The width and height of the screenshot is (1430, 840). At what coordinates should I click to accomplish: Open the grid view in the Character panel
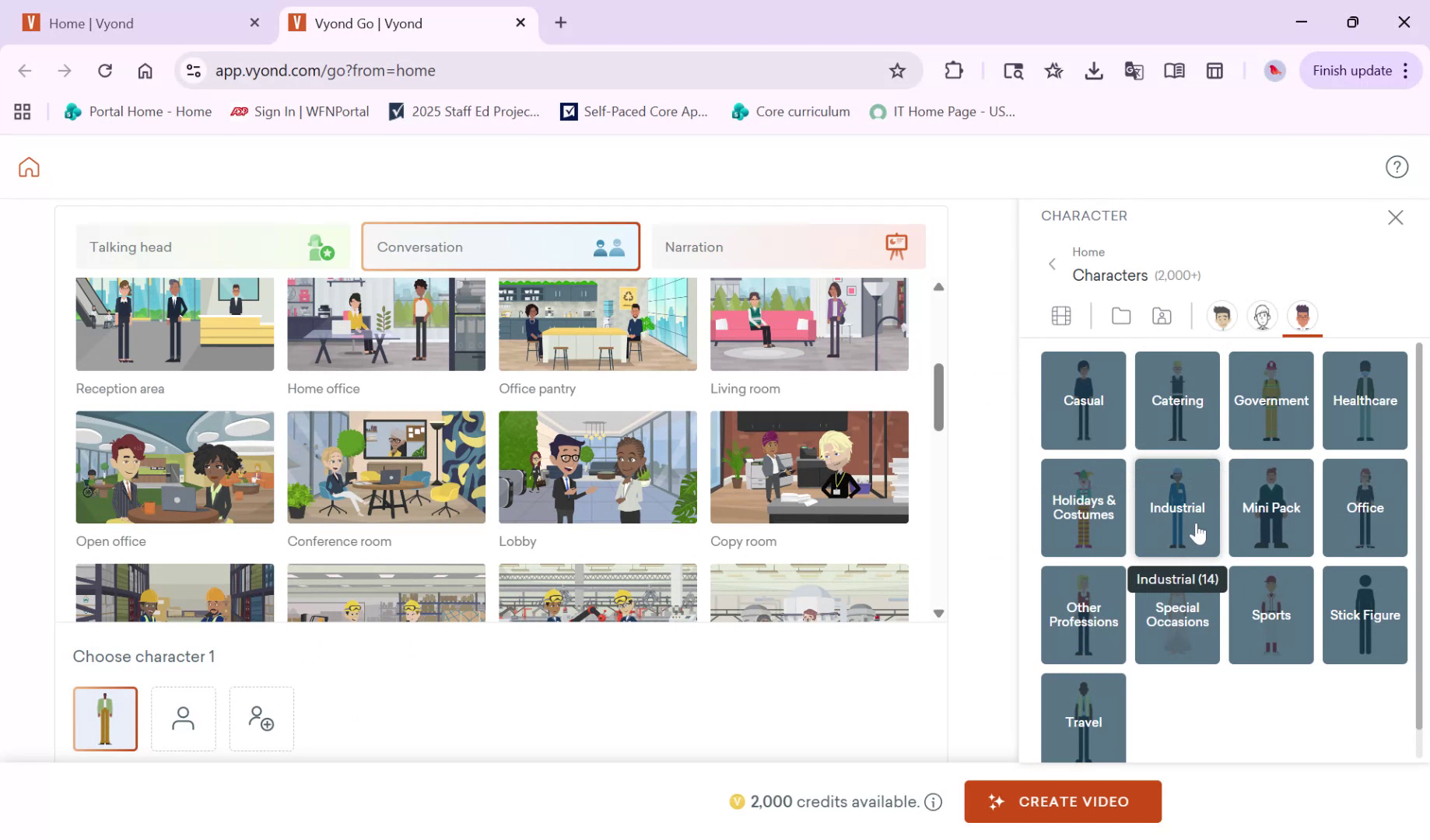(x=1061, y=316)
